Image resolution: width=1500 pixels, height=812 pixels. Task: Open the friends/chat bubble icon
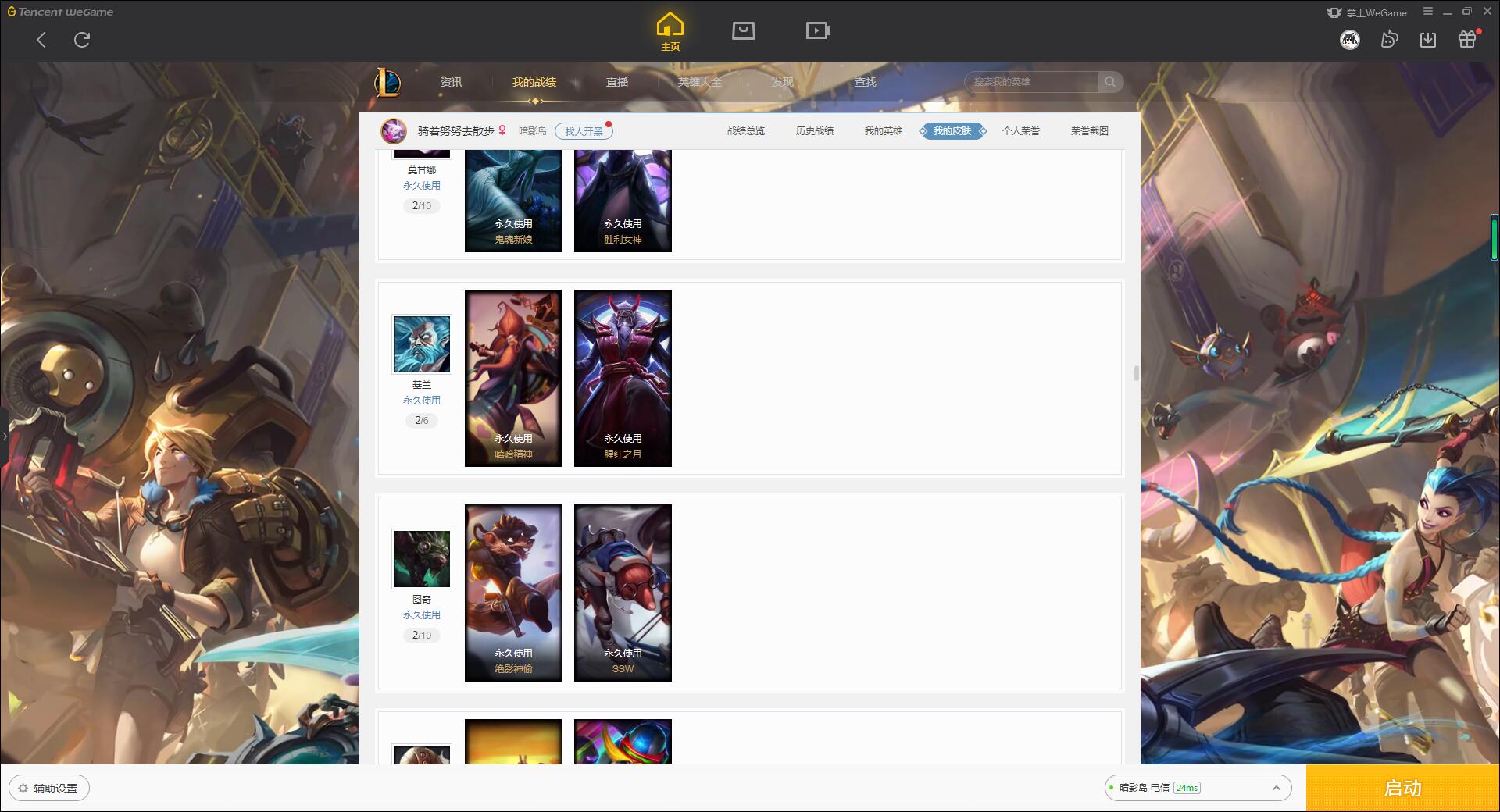pos(1389,40)
